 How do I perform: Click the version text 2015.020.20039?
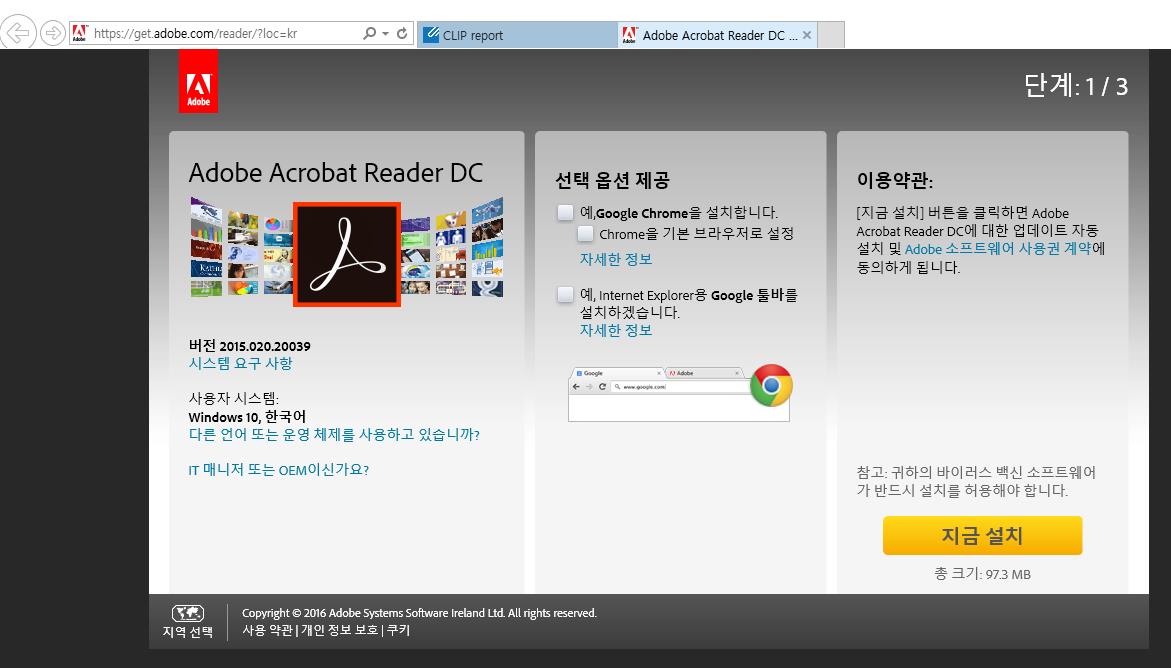(x=265, y=347)
